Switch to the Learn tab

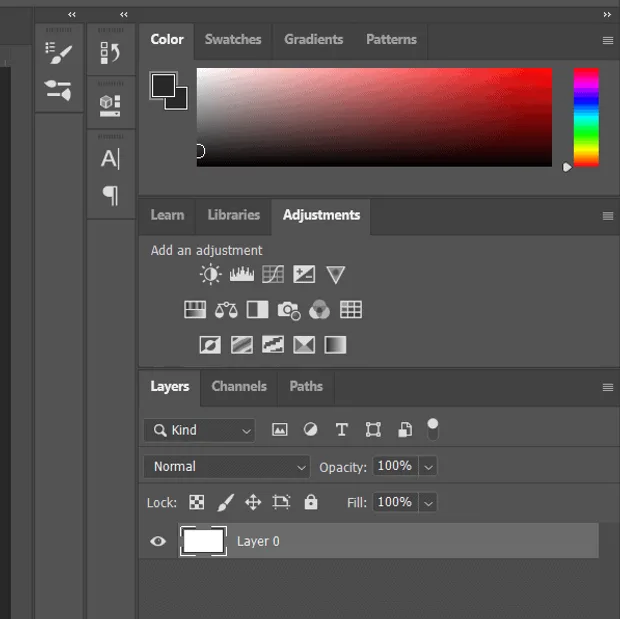click(167, 215)
